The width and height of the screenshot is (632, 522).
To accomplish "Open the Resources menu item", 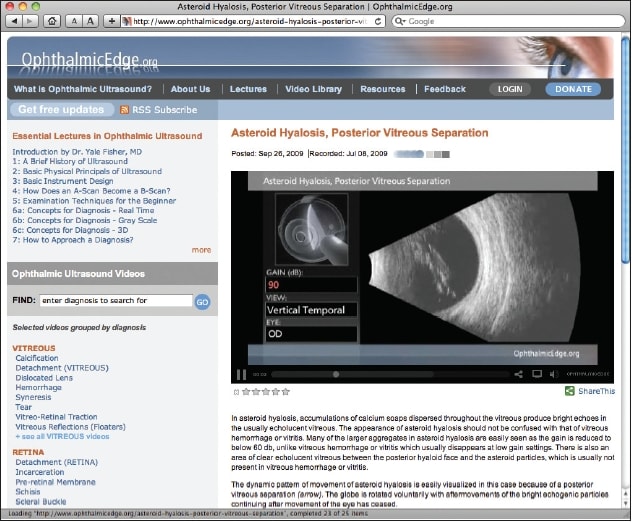I will tap(383, 89).
